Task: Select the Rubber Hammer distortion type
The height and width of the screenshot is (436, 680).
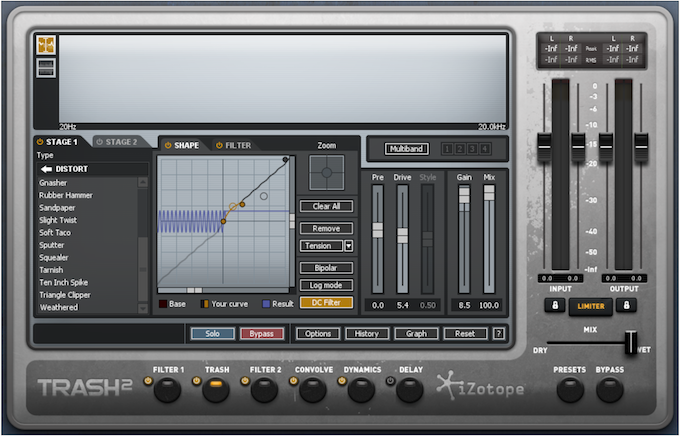Action: (66, 195)
